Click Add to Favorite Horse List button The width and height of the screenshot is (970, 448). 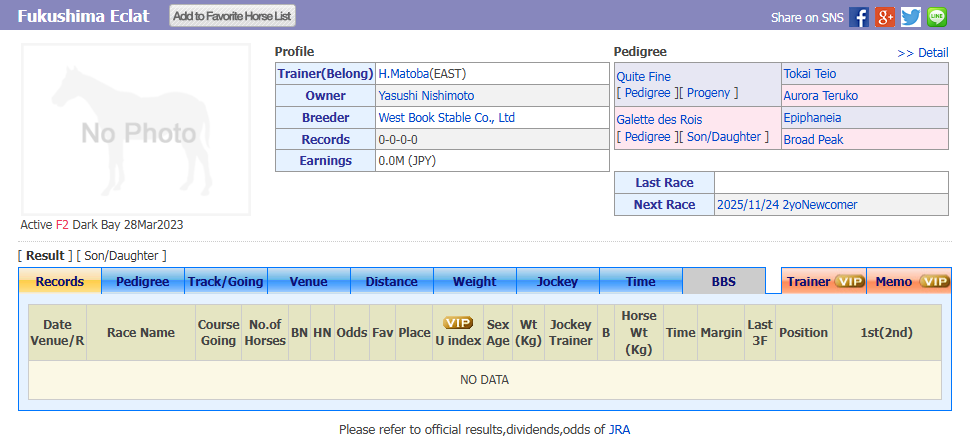(x=233, y=16)
